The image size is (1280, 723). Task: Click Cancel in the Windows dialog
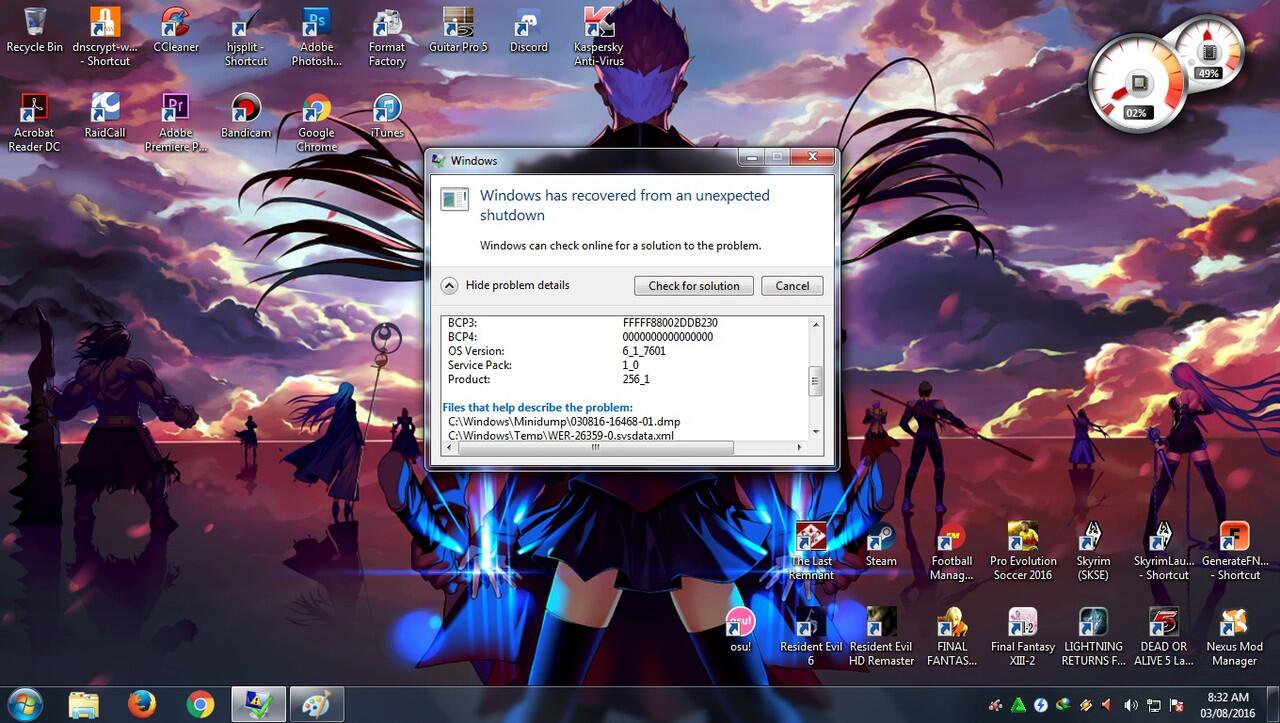click(792, 286)
